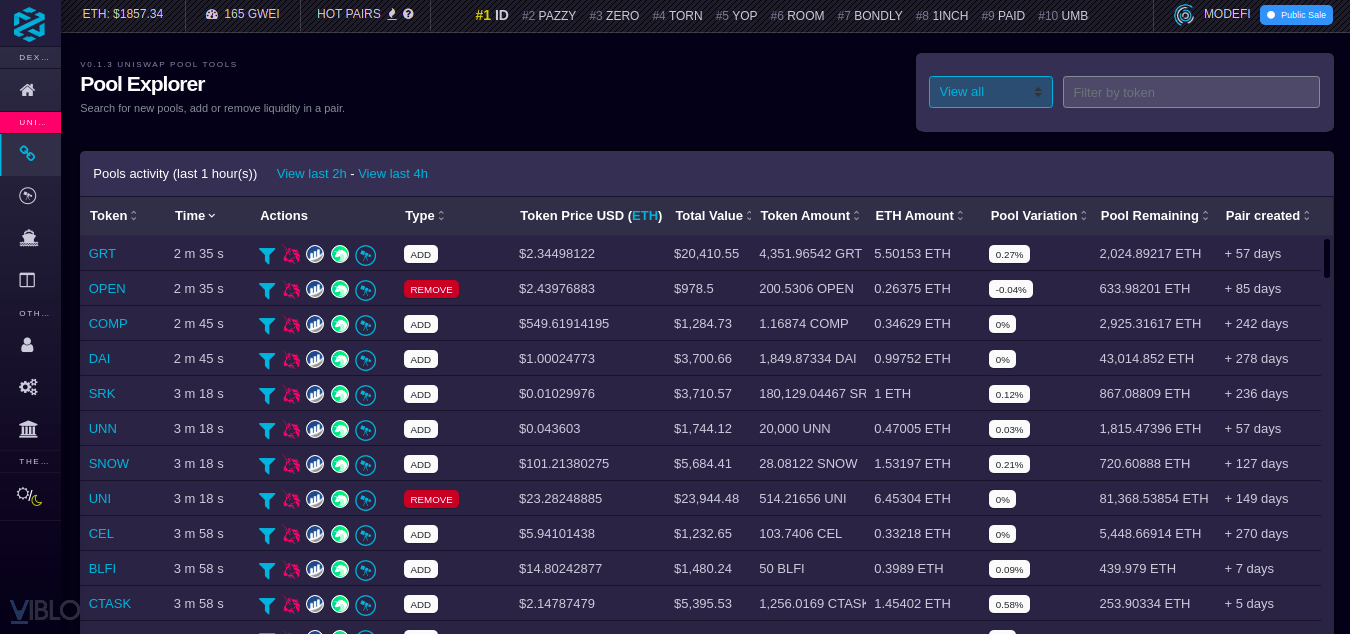Click the REMOVE badge in OPEN row
Image resolution: width=1350 pixels, height=634 pixels.
431,289
